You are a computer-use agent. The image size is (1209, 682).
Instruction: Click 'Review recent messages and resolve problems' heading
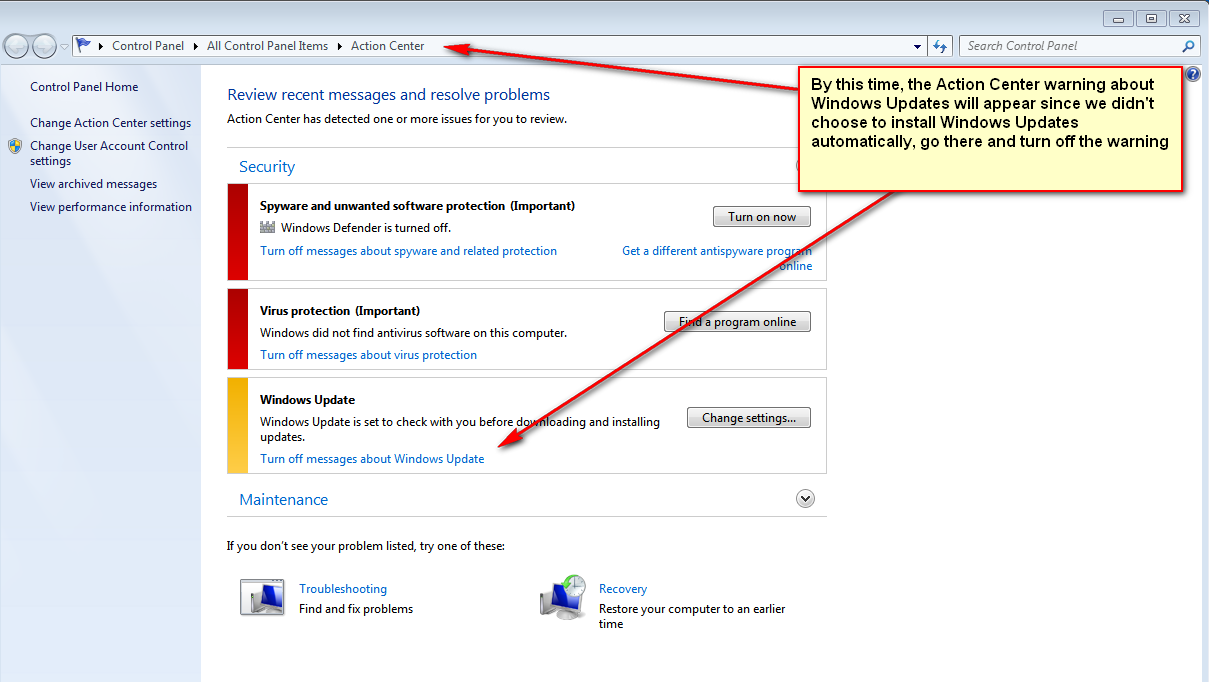(389, 95)
